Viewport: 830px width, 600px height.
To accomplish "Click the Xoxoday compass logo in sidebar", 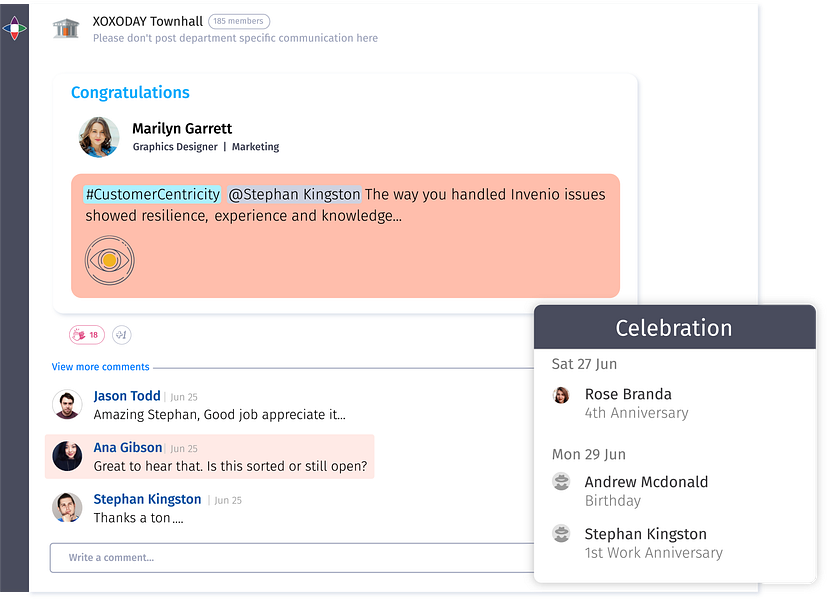I will point(14,28).
